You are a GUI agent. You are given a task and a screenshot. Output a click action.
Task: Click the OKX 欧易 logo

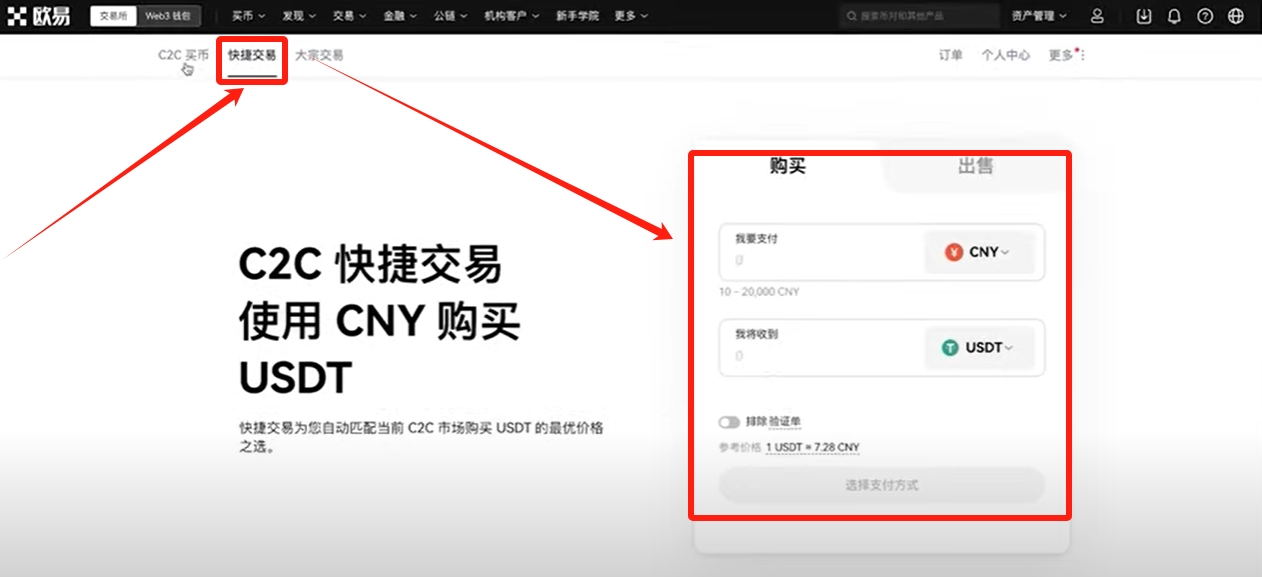[x=39, y=16]
